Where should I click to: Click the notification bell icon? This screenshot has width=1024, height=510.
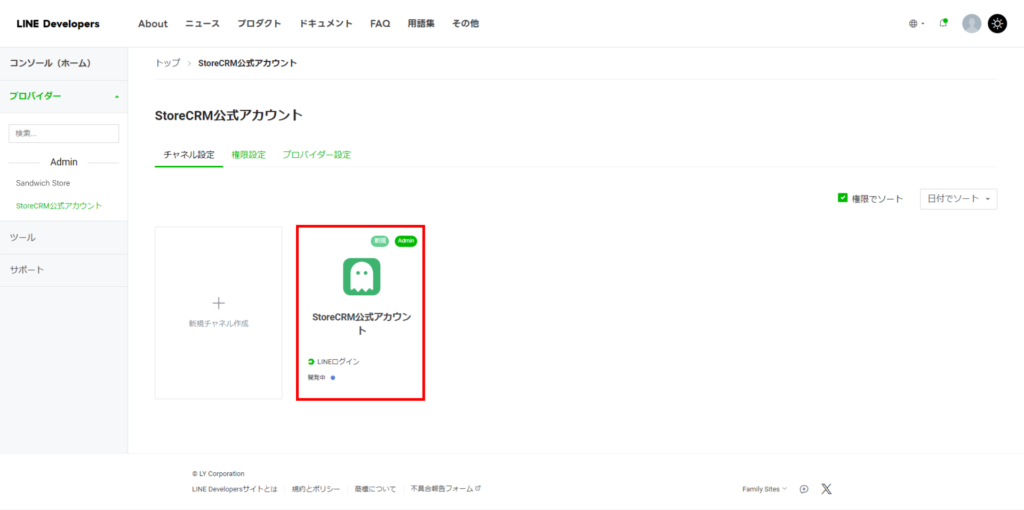[943, 24]
